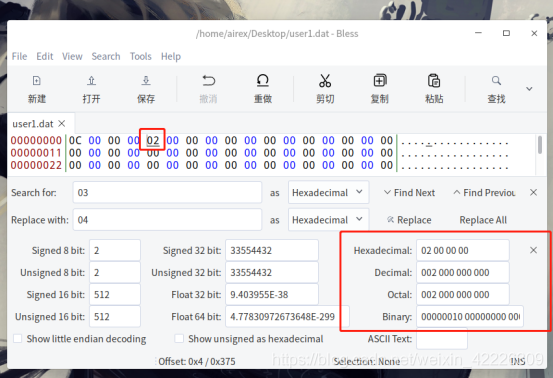
Task: Expand the toolbar overflow chevron
Action: tap(529, 89)
